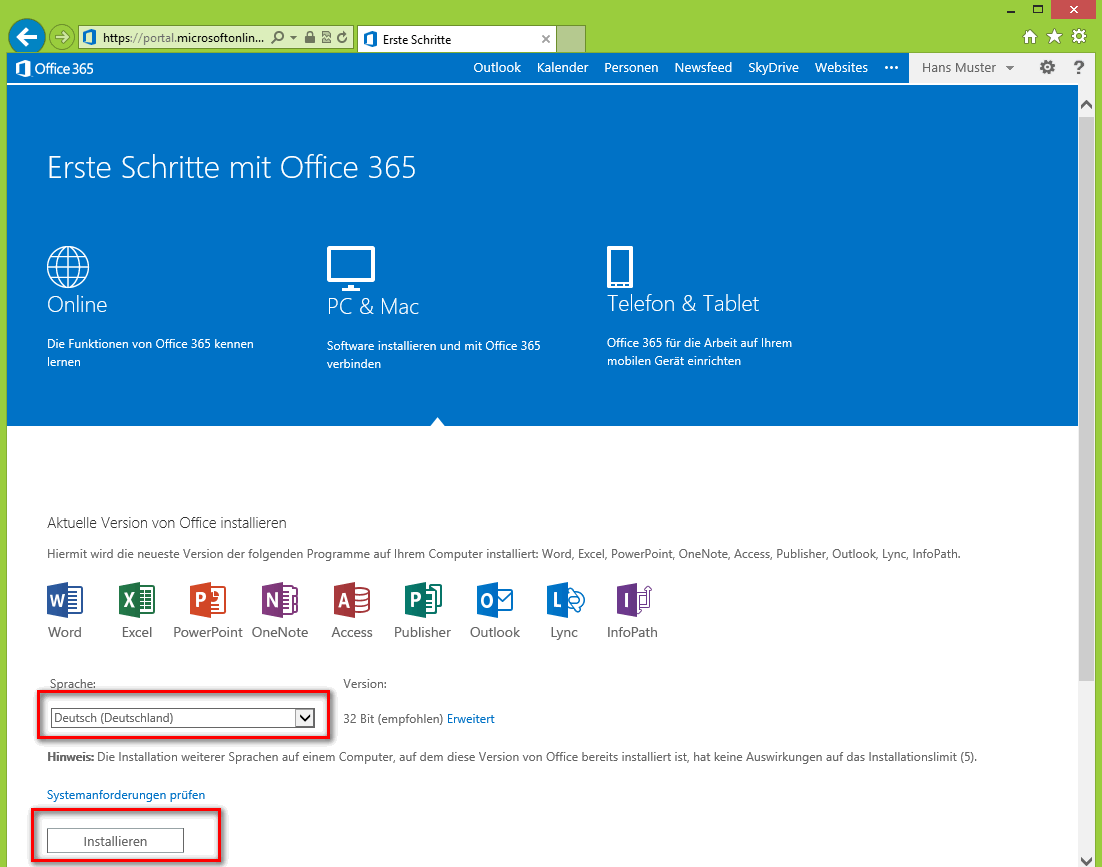Click the OneNote application icon
Viewport: 1102px width, 867px height.
[280, 601]
